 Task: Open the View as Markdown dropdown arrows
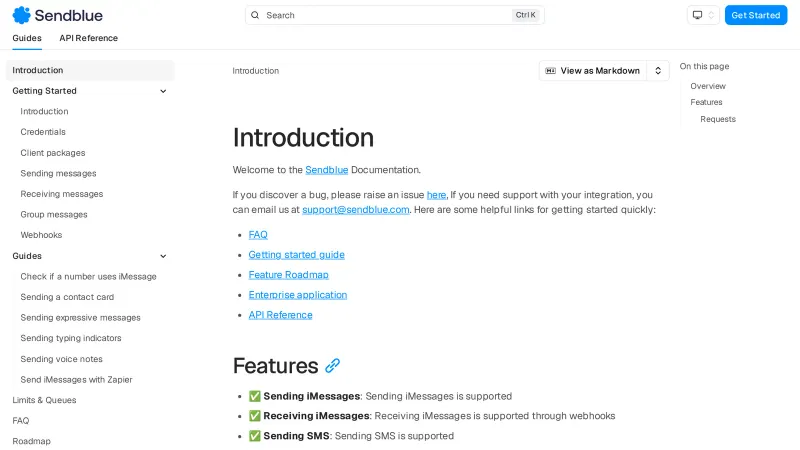click(657, 71)
